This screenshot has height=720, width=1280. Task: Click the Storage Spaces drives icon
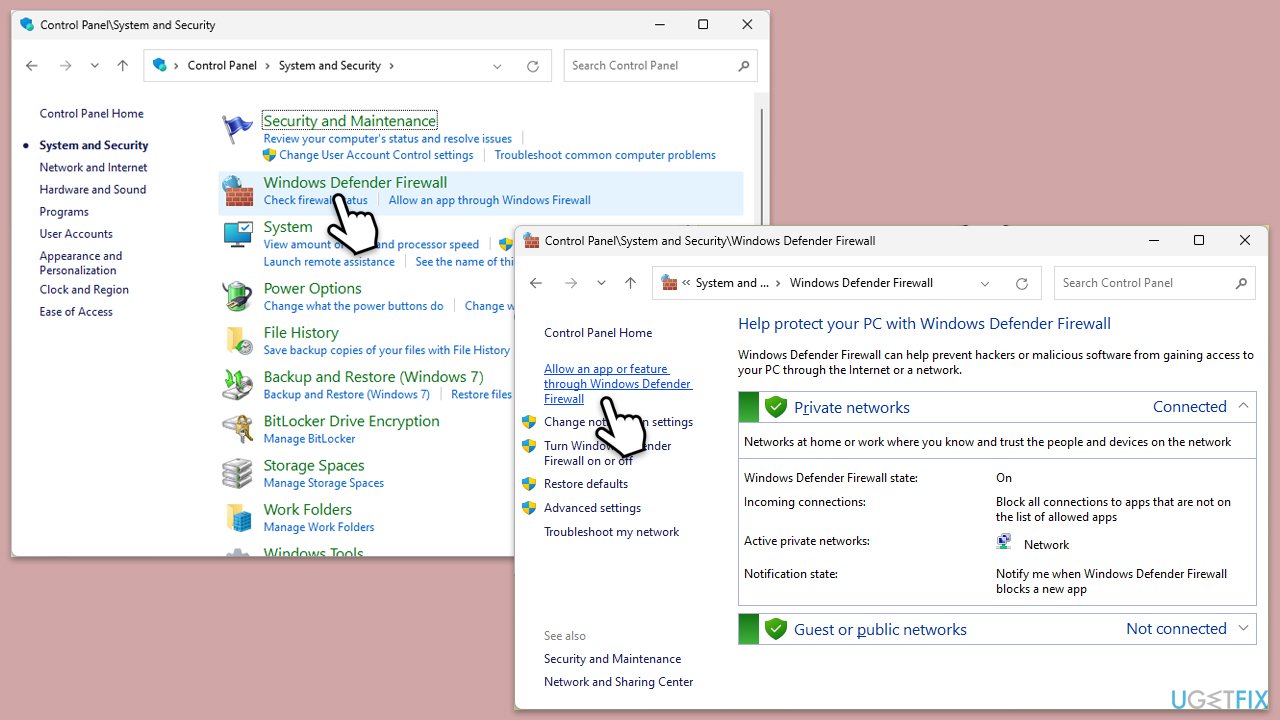click(238, 473)
